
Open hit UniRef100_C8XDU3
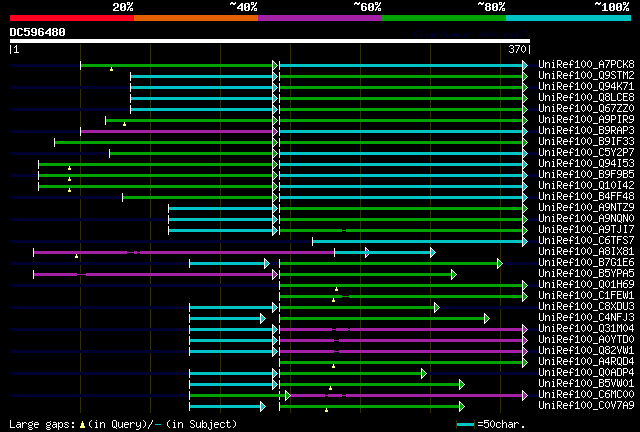point(586,307)
